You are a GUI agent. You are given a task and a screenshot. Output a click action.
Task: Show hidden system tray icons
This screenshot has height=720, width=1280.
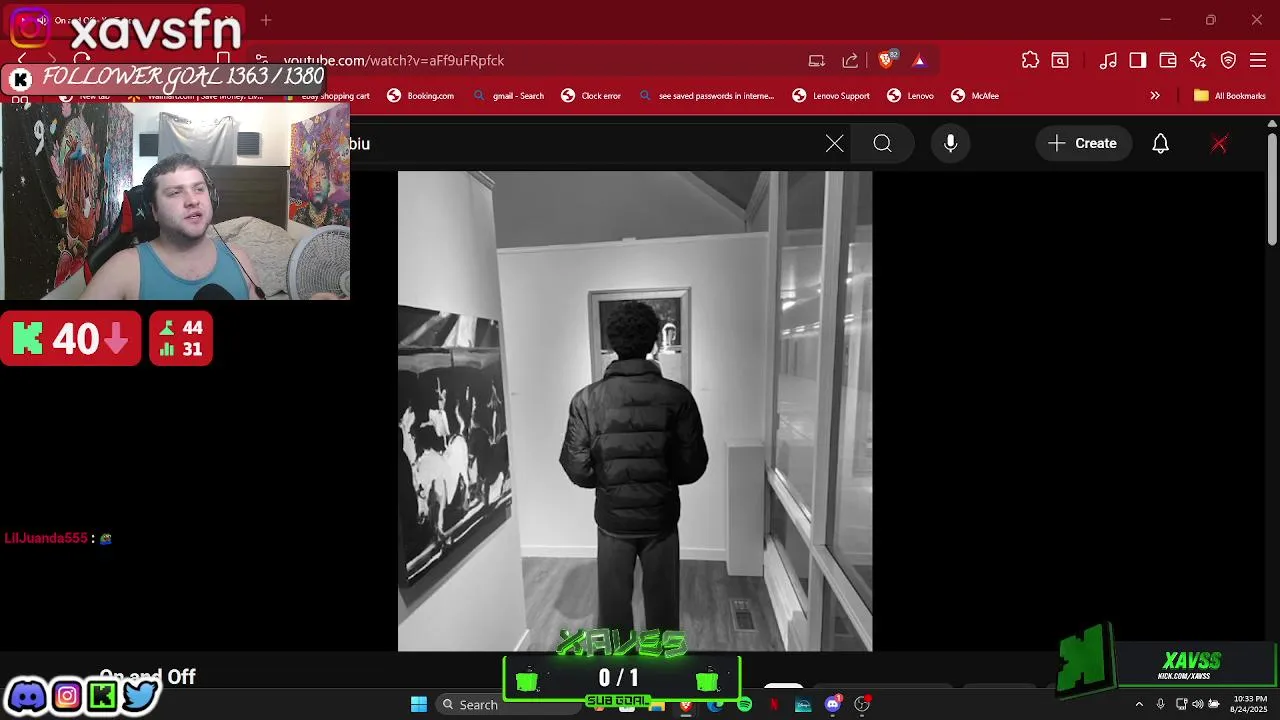pyautogui.click(x=1139, y=704)
